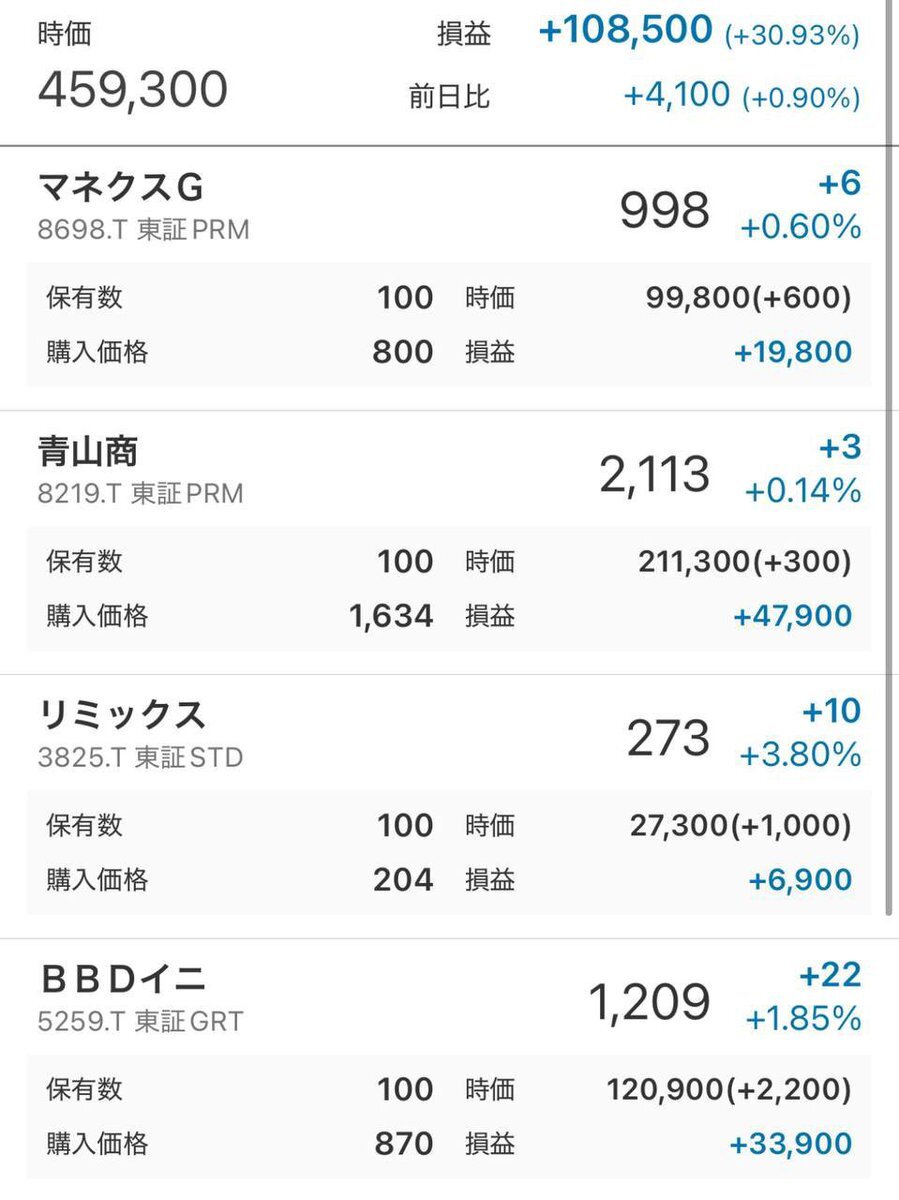Tap the 273 price of リミックス
The image size is (899, 1200).
[x=668, y=738]
